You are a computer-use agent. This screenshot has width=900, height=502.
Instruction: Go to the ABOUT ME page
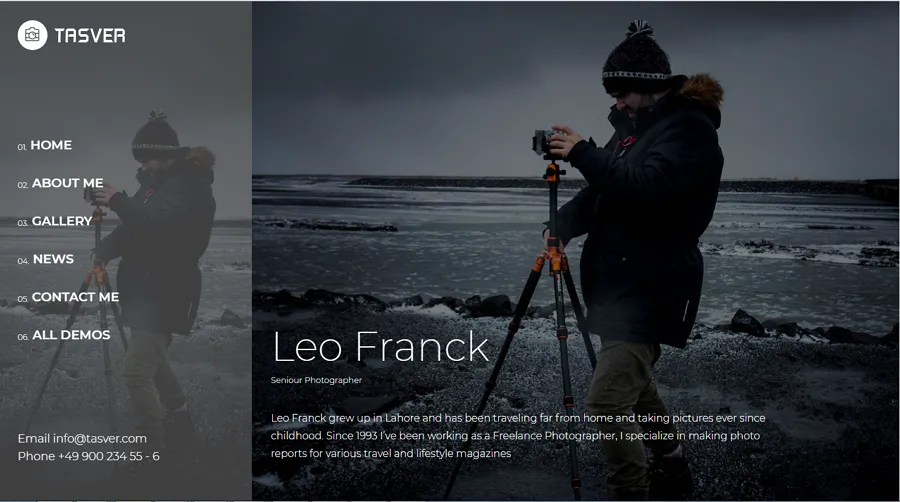pyautogui.click(x=68, y=183)
